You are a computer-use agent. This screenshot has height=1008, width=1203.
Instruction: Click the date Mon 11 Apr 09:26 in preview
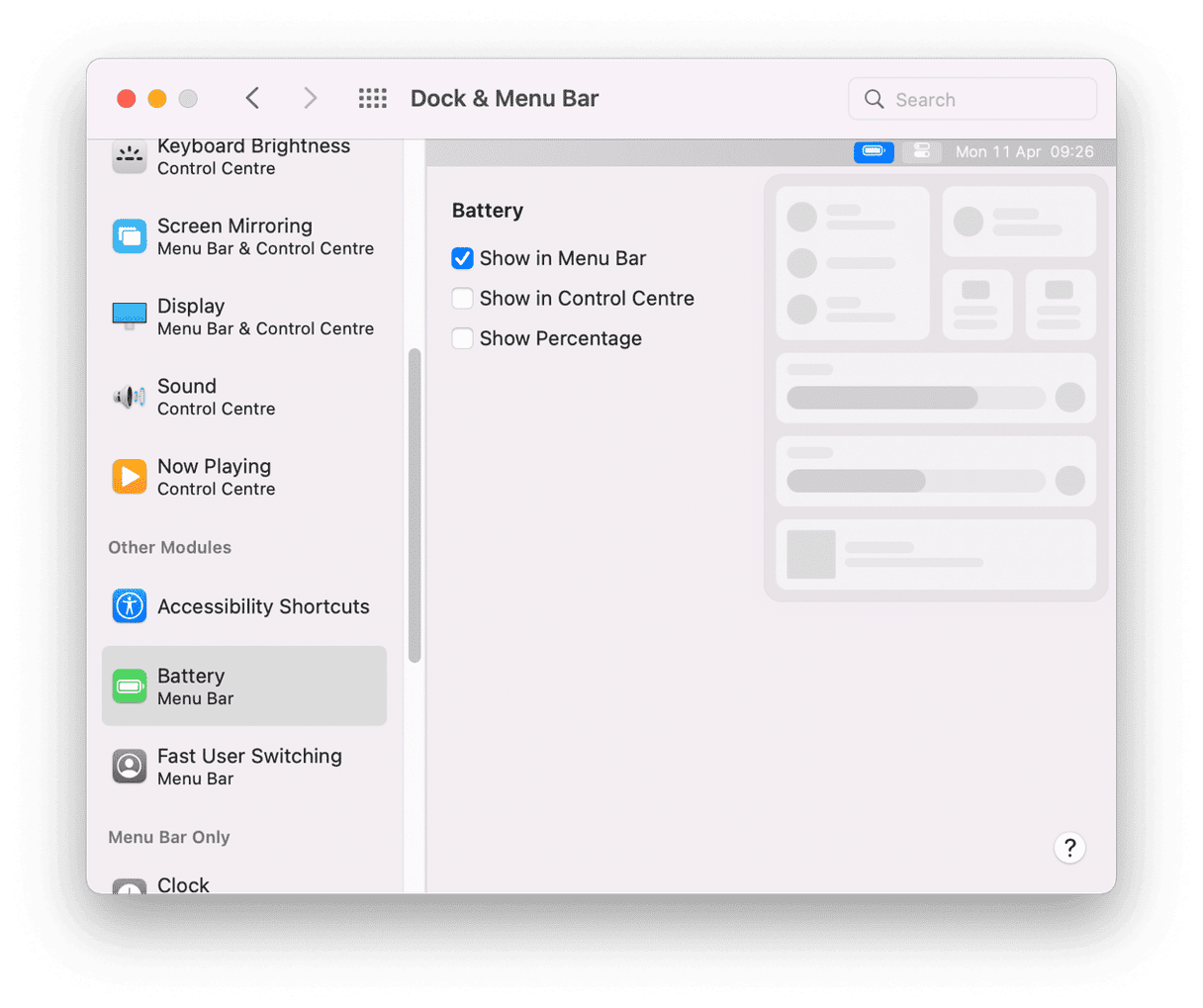1024,151
